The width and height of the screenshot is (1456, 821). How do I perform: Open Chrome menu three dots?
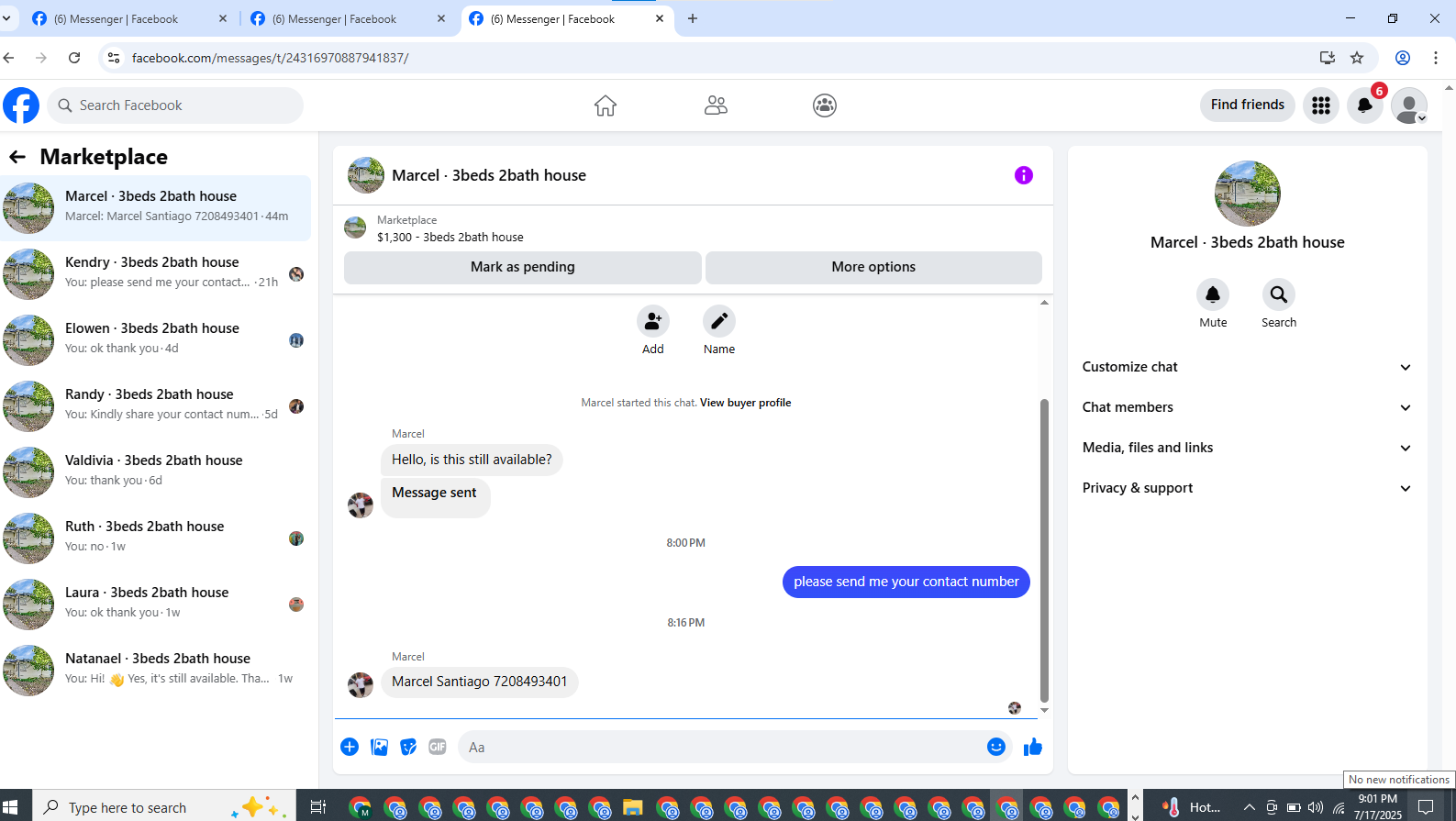tap(1436, 58)
